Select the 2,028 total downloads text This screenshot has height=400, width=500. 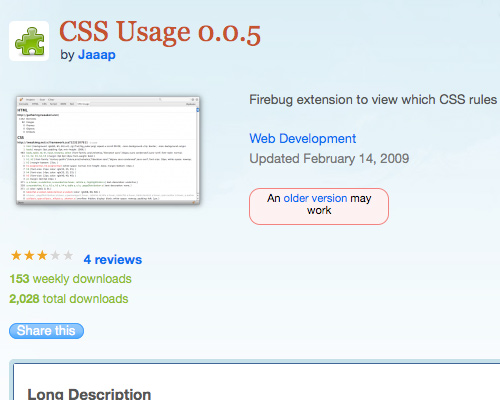[69, 299]
